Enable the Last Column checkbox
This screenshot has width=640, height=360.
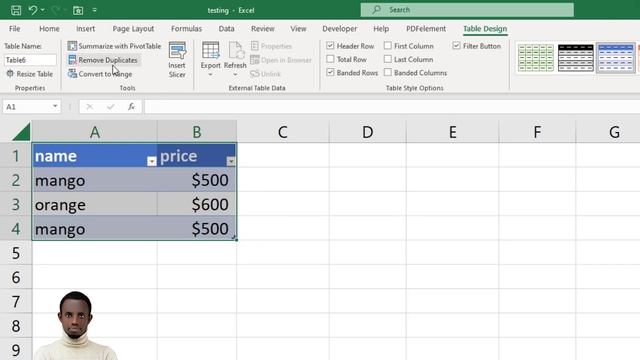pos(388,59)
